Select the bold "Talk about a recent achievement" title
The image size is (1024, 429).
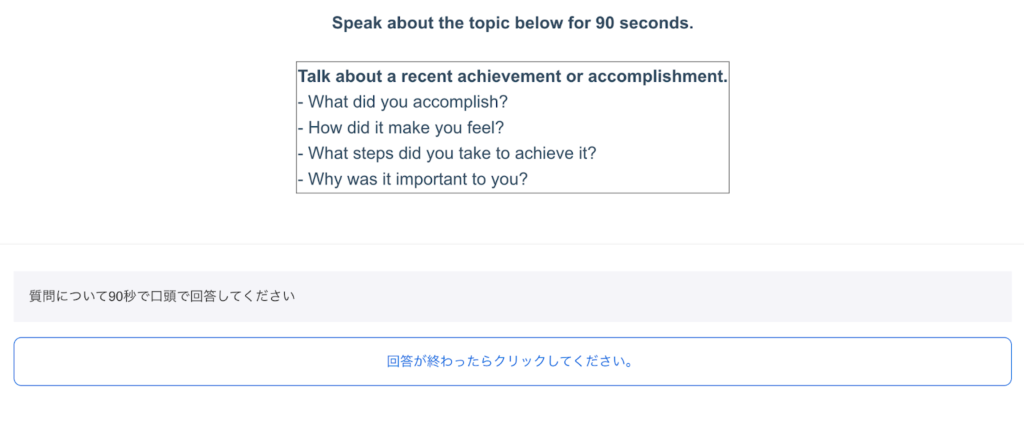tap(512, 76)
